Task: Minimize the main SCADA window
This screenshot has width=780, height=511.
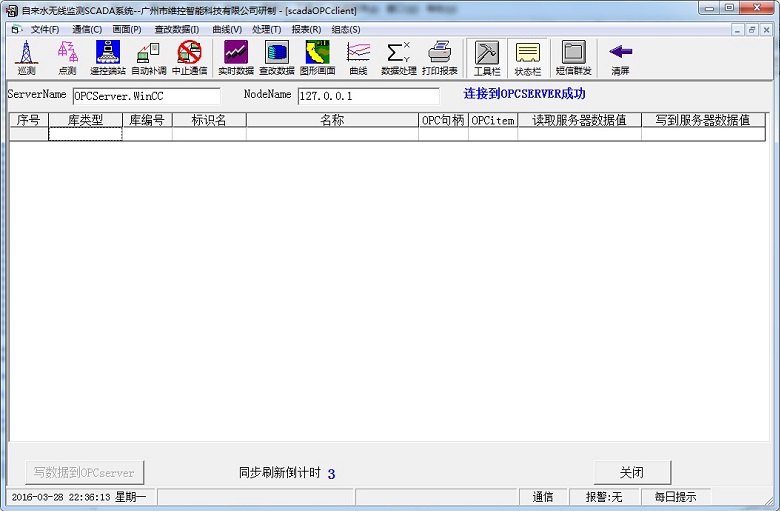Action: click(709, 8)
